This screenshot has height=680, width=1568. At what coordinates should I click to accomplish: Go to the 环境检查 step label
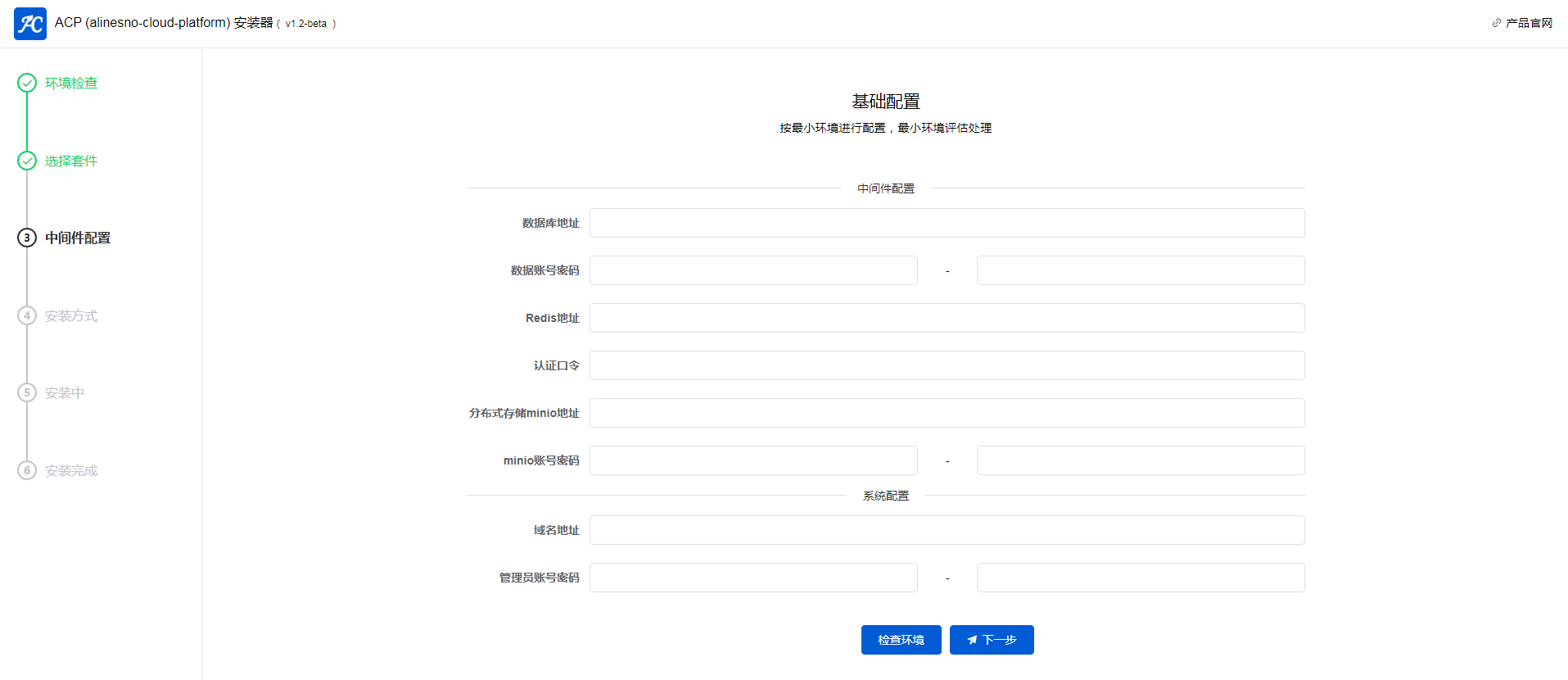(71, 83)
